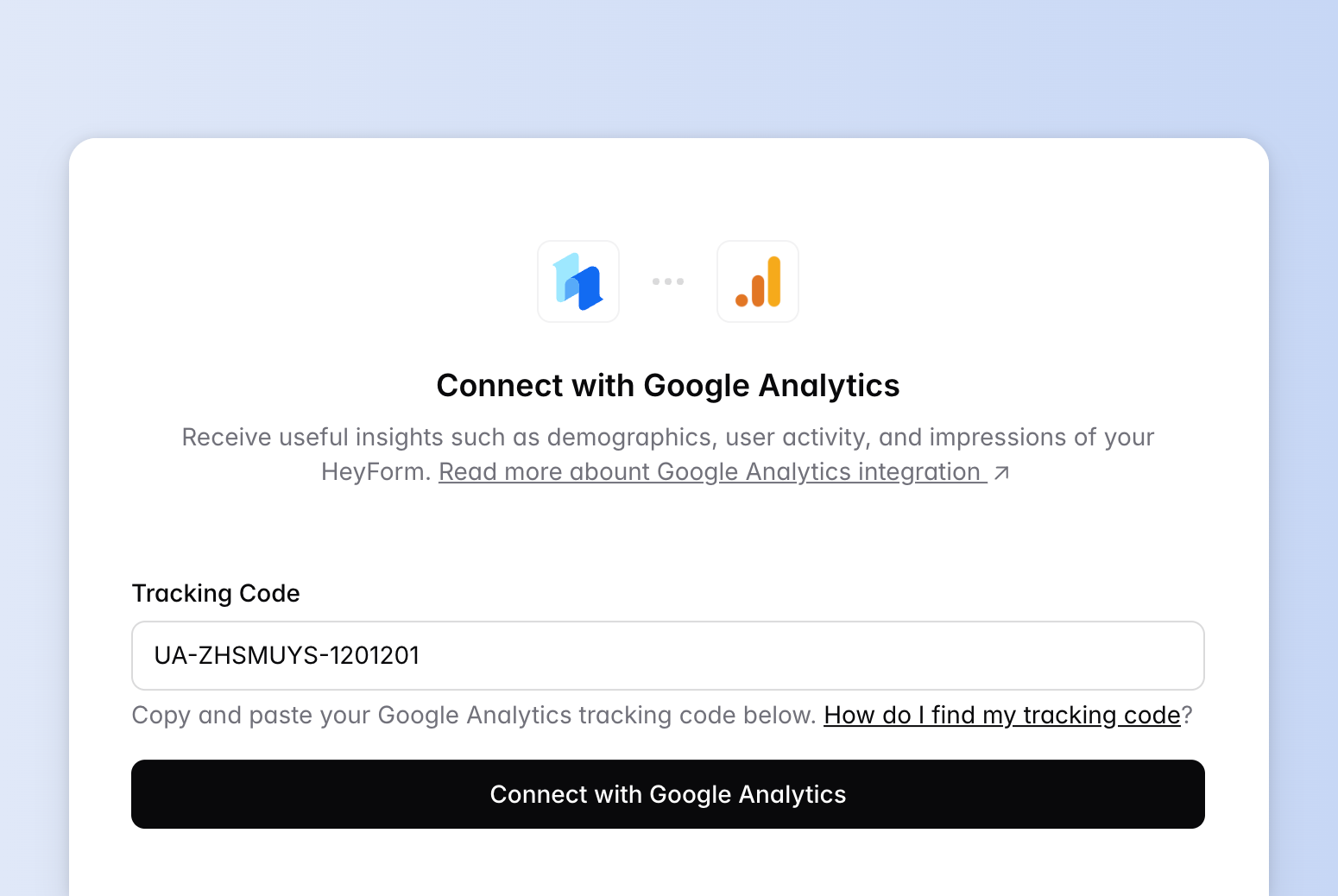
Task: Click the external link arrow after the integration link
Action: [x=1001, y=472]
